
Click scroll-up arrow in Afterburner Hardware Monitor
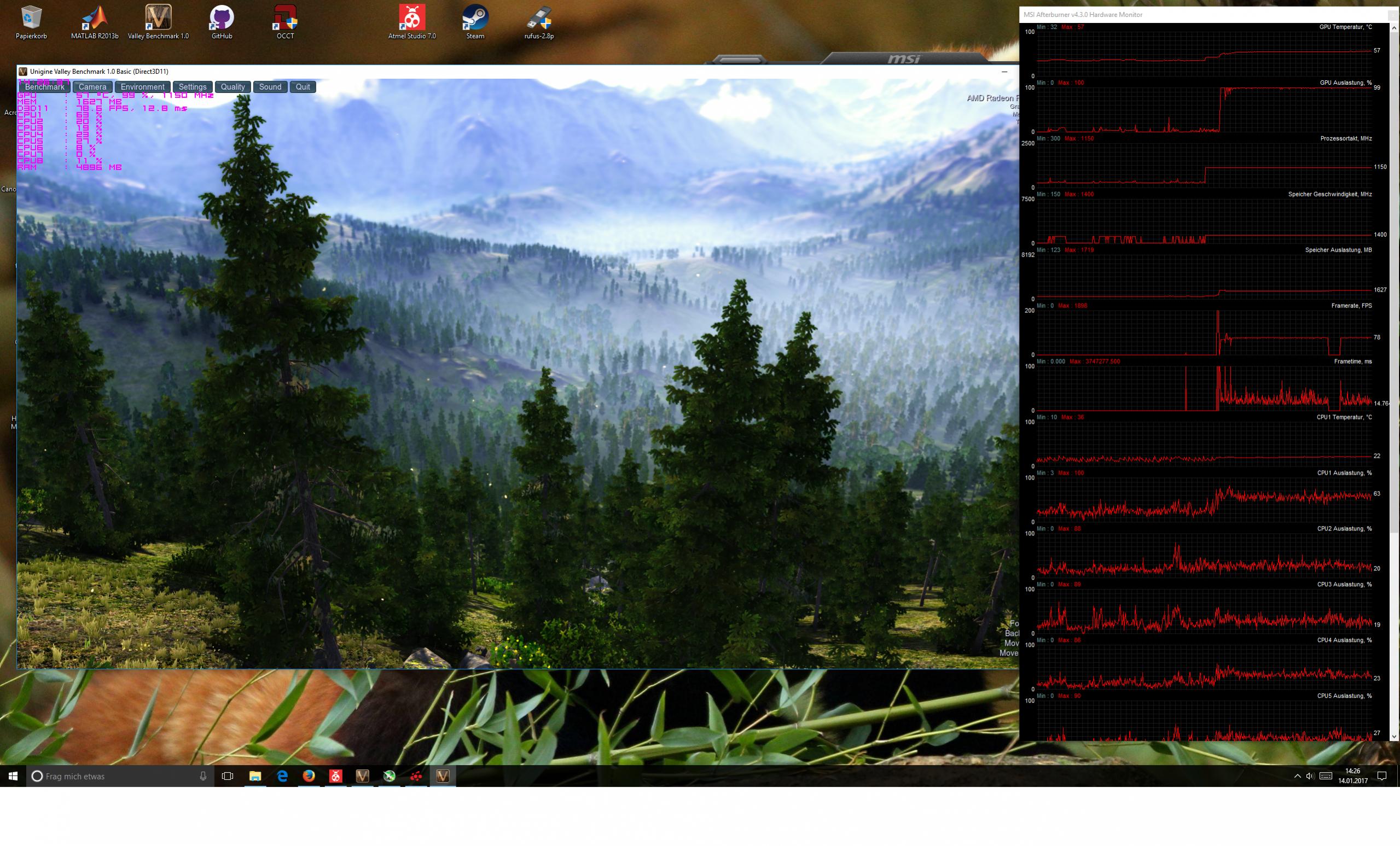pos(1394,27)
